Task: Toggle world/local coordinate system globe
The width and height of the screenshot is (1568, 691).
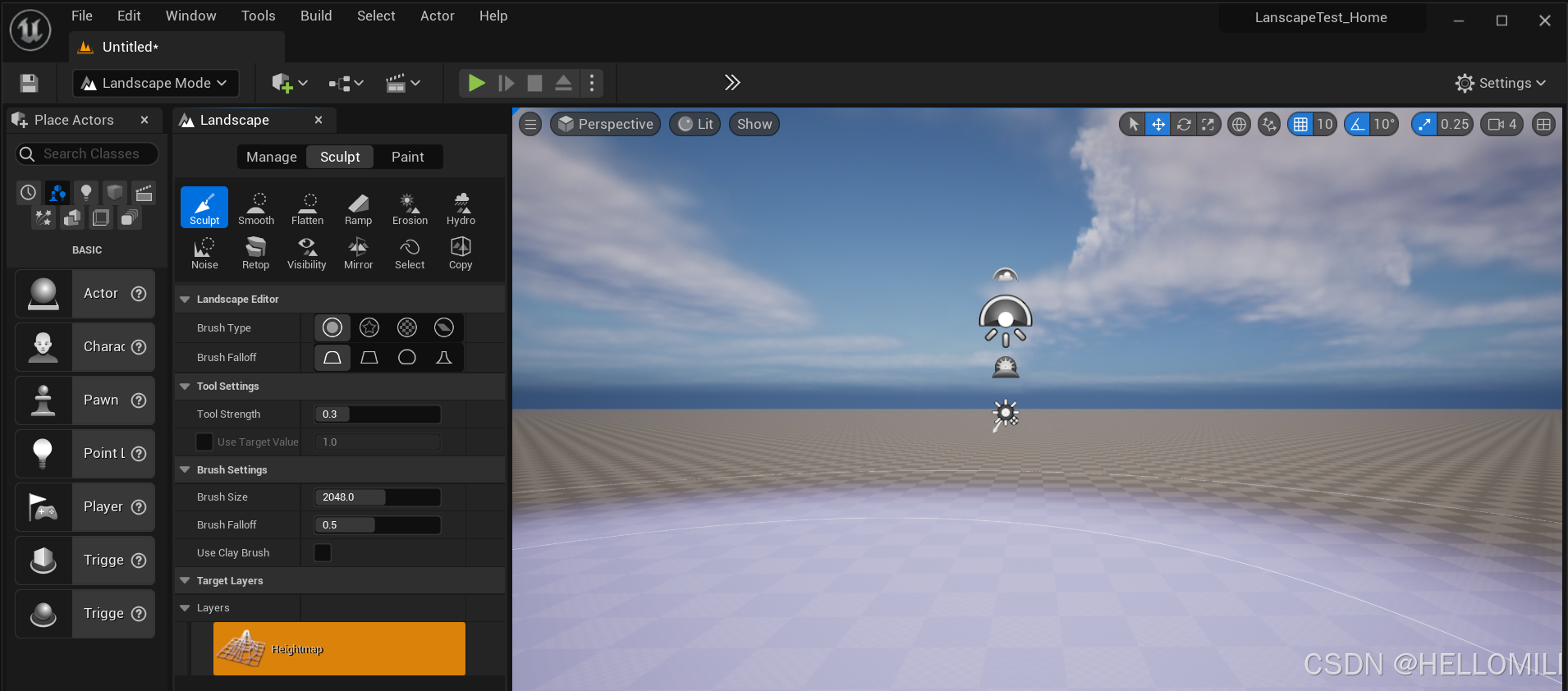Action: click(x=1239, y=124)
